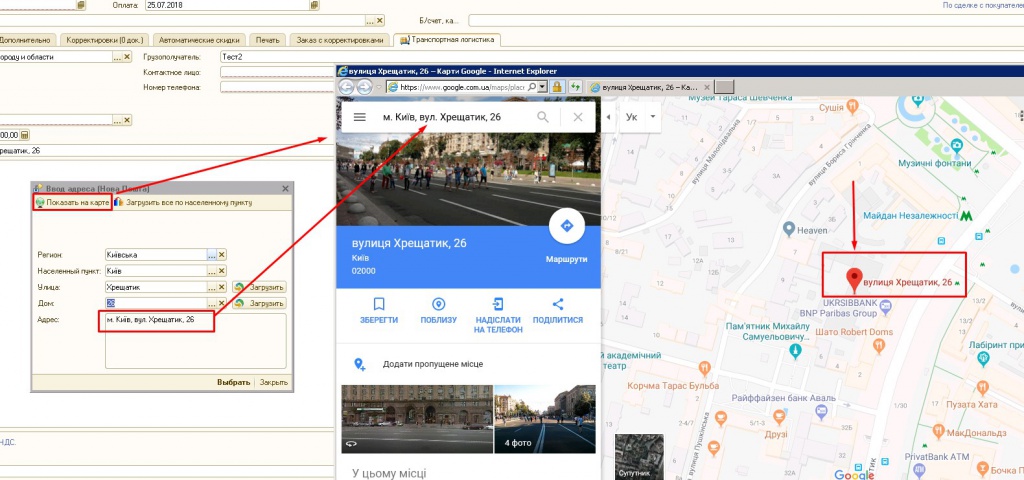1024x480 pixels.
Task: Click the globe icon Показать на карте
Action: click(40, 202)
